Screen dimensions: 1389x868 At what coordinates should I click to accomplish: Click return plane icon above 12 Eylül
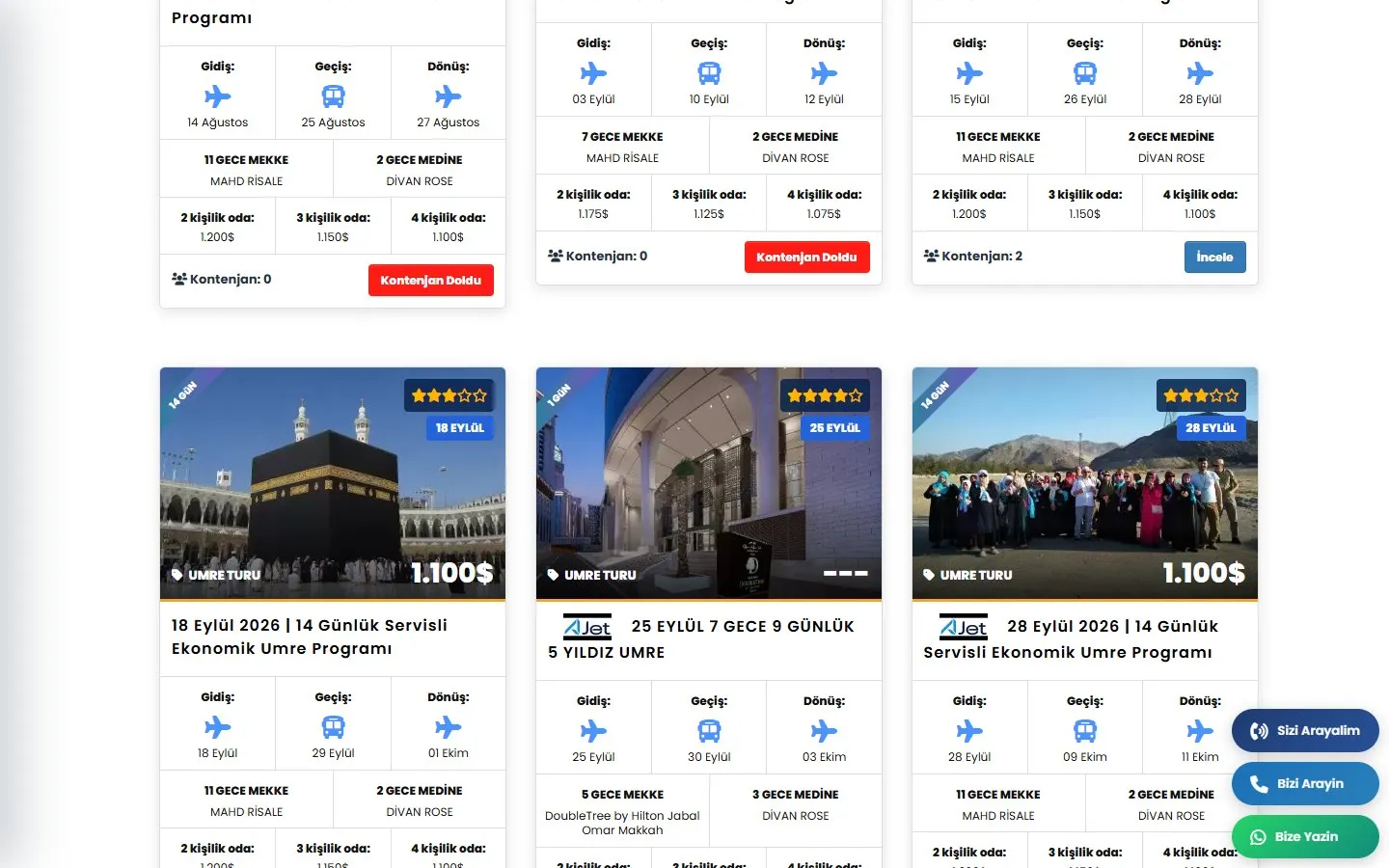click(x=824, y=73)
